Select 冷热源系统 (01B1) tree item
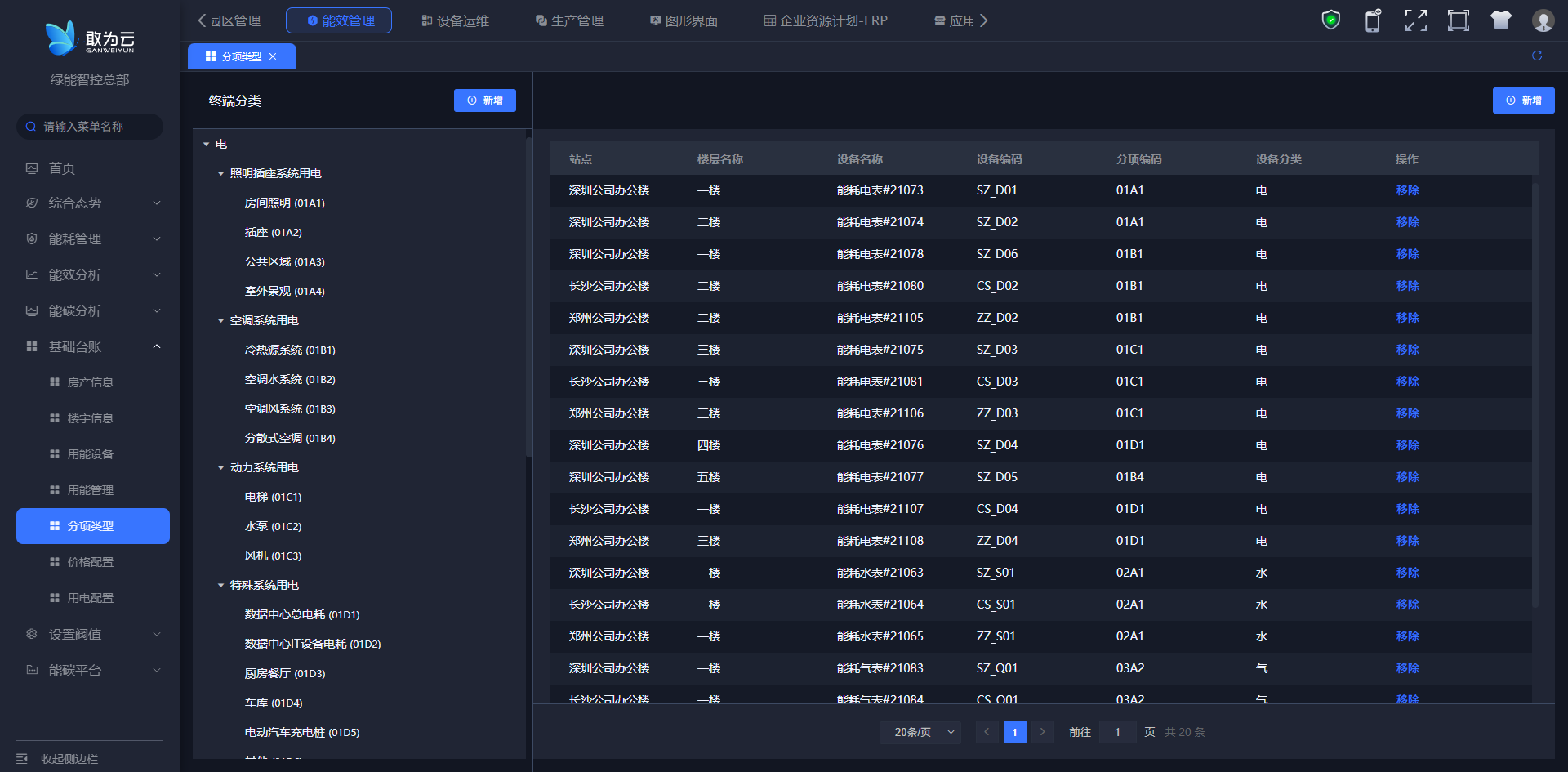1568x772 pixels. tap(289, 350)
